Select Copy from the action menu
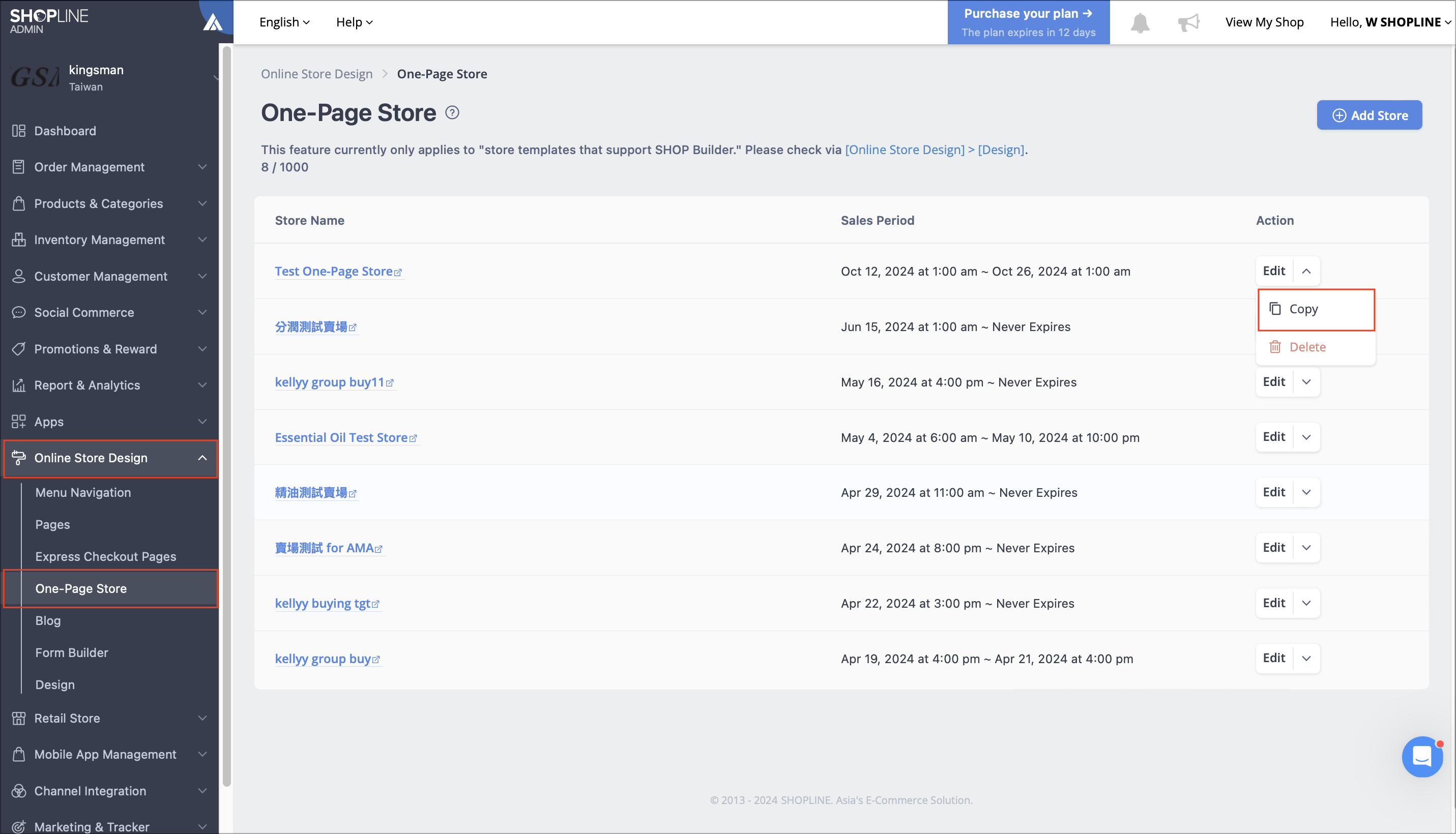1456x834 pixels. pyautogui.click(x=1316, y=309)
